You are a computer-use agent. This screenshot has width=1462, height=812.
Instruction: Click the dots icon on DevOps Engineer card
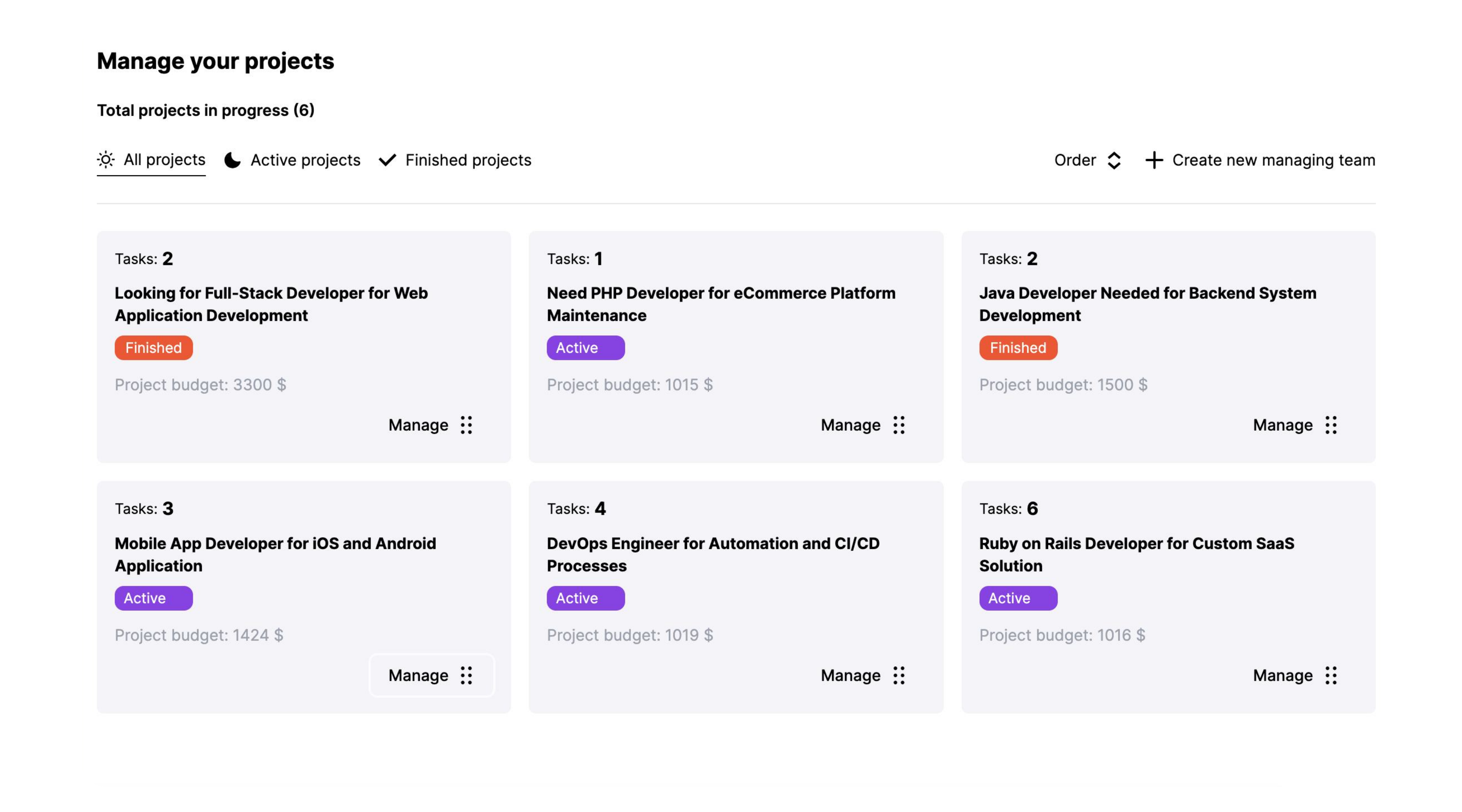pyautogui.click(x=899, y=675)
